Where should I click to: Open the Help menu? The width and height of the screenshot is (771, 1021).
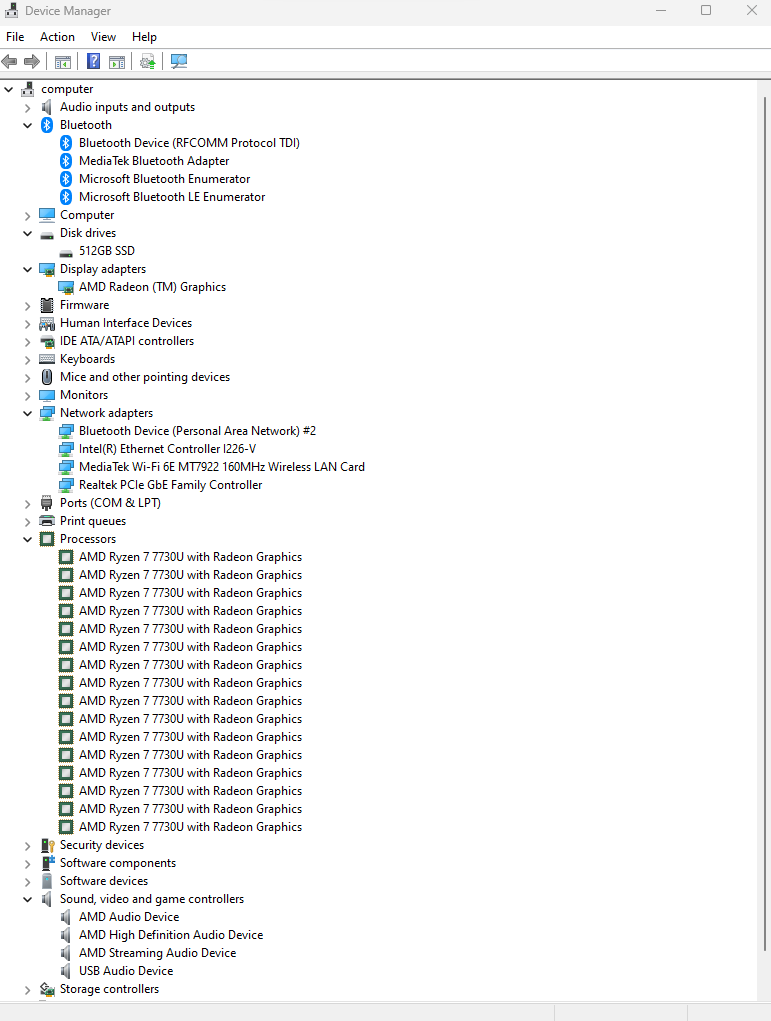(x=145, y=37)
